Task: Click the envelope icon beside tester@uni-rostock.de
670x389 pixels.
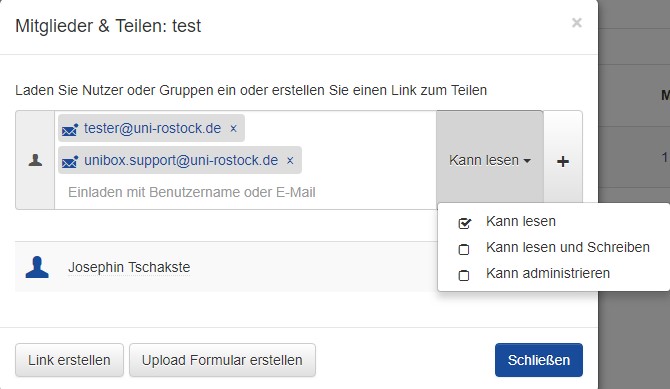Action: click(x=70, y=129)
